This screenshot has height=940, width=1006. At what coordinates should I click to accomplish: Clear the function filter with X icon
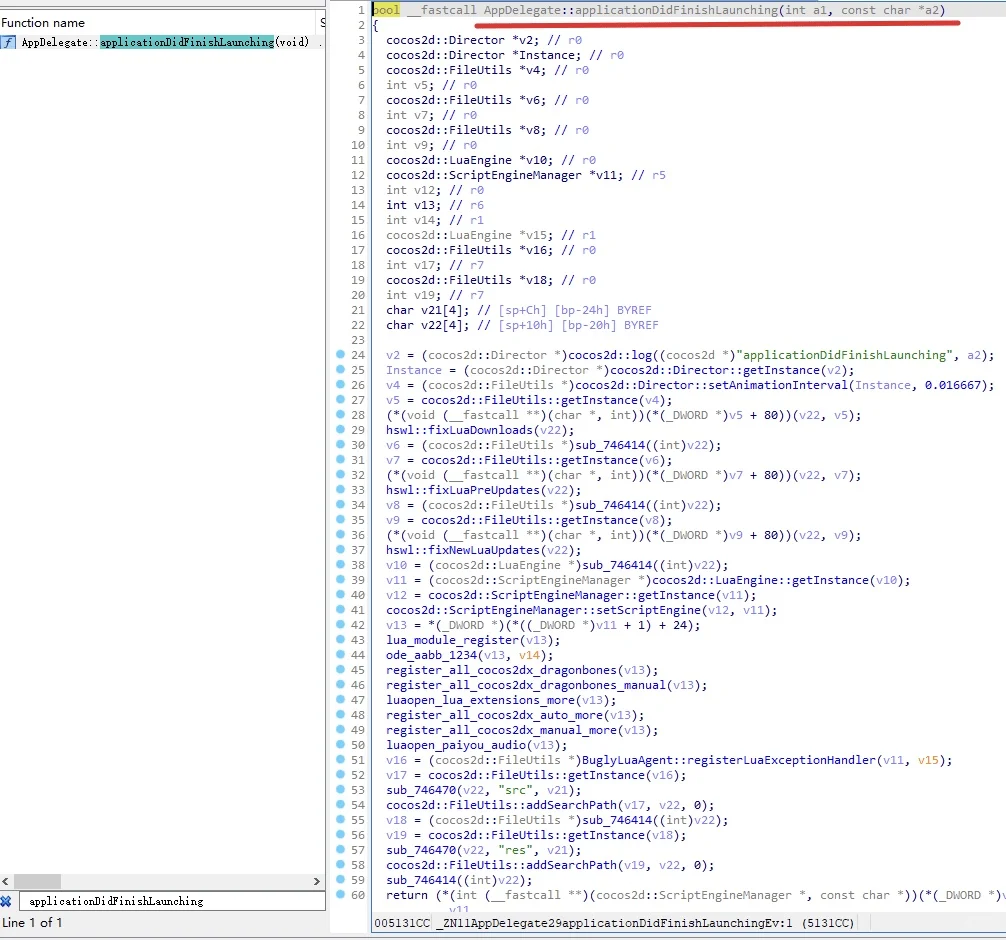pyautogui.click(x=6, y=901)
